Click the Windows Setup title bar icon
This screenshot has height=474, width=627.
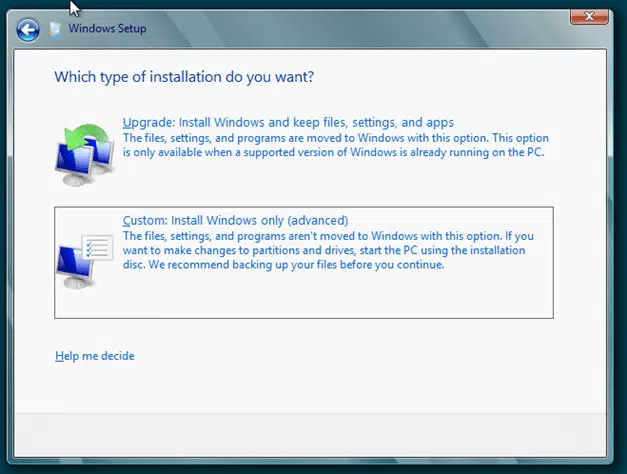click(x=55, y=29)
